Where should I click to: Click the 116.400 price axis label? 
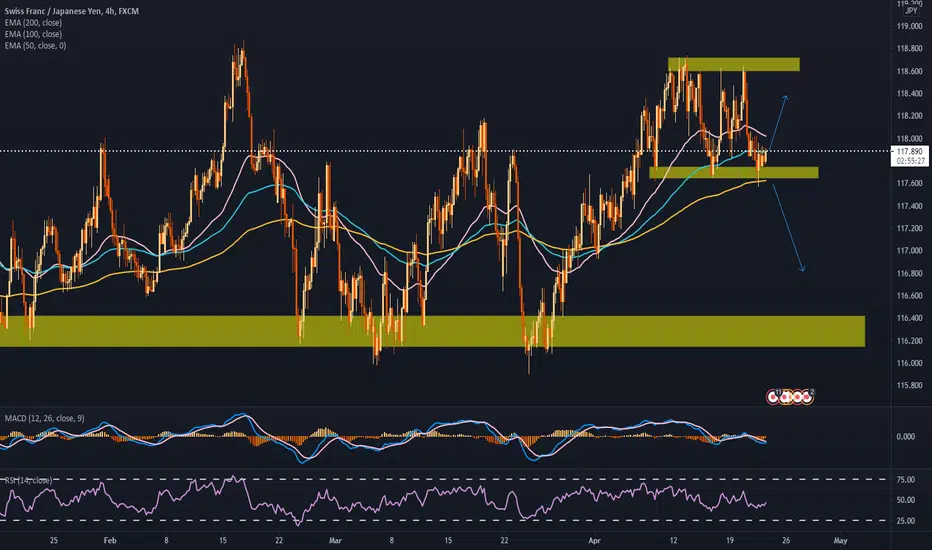(x=909, y=318)
